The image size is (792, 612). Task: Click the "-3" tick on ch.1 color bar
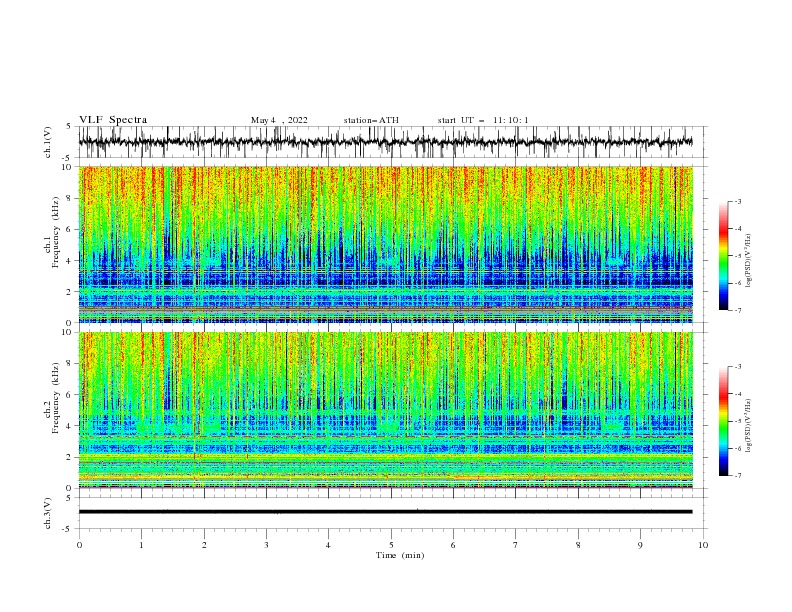click(738, 201)
